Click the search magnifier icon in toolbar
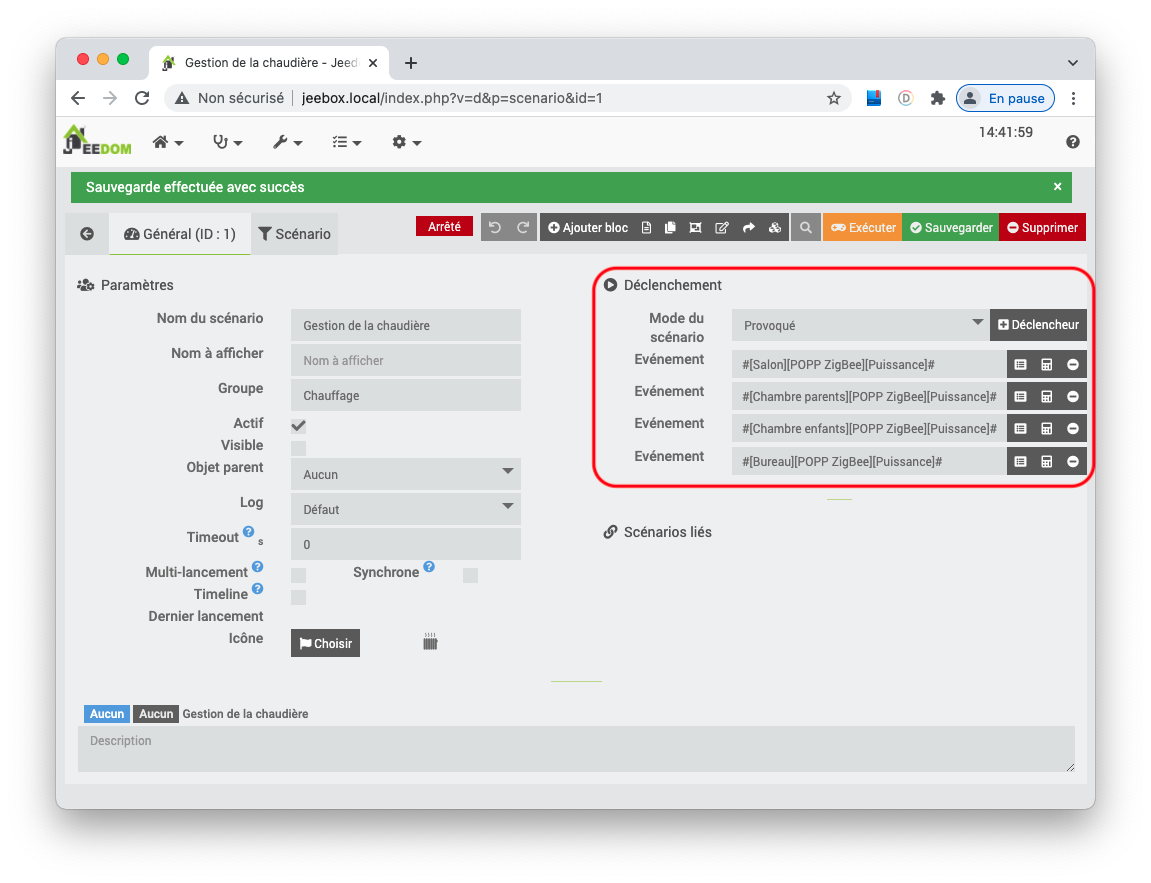Screen dimensions: 1151x883 [x=805, y=228]
